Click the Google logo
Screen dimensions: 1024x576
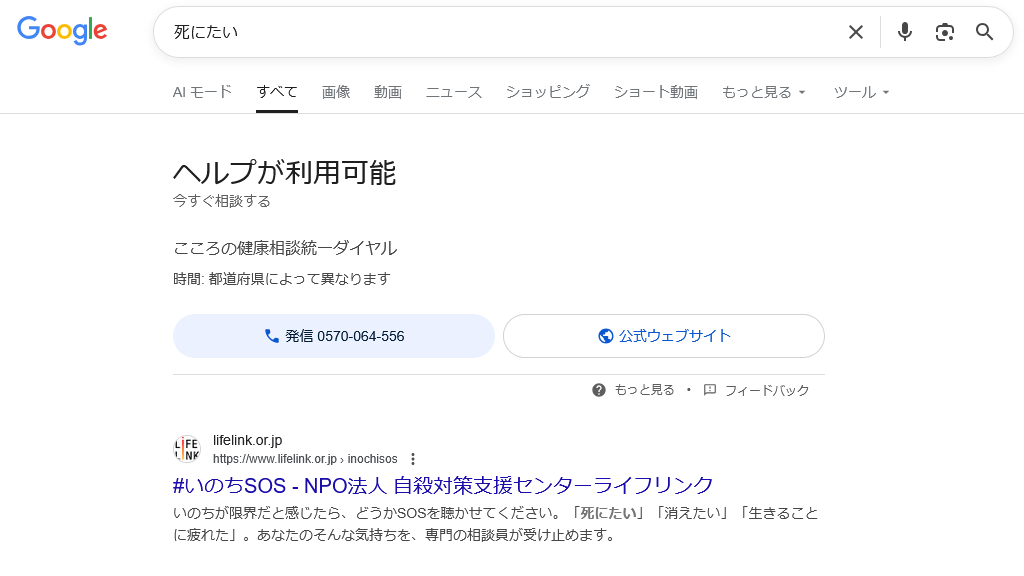62,31
